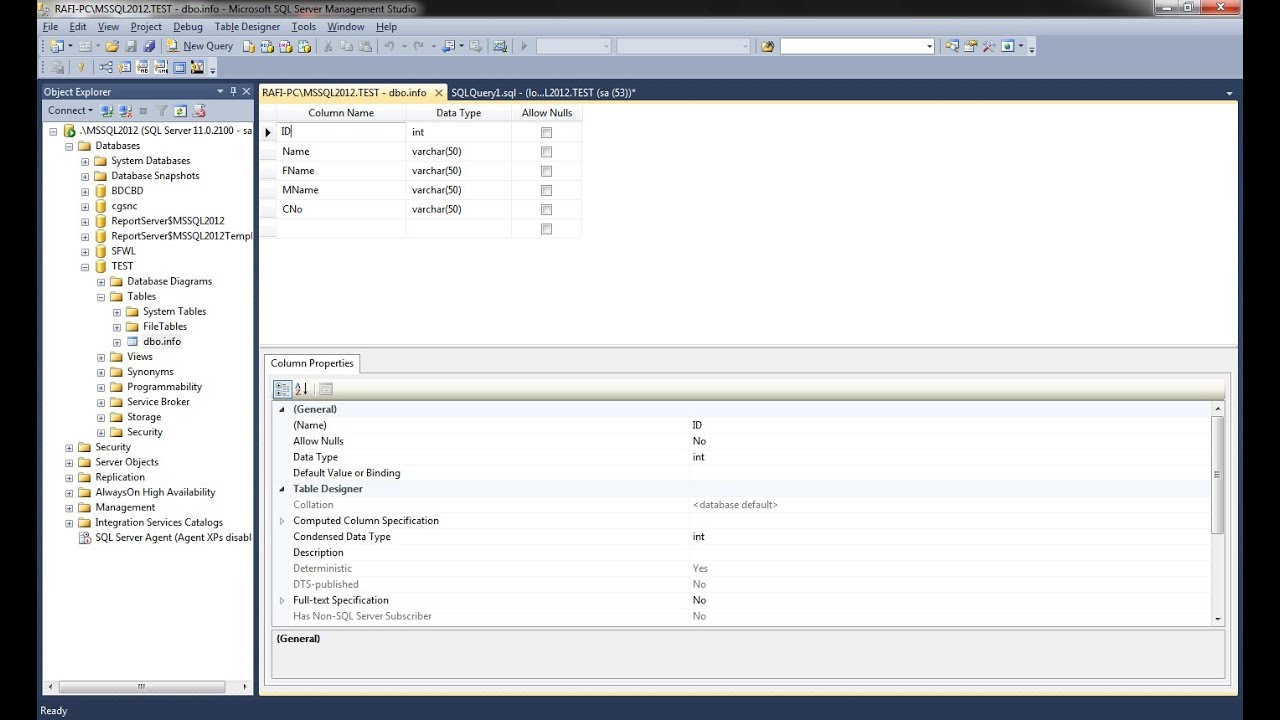Viewport: 1280px width, 720px height.
Task: Open Manage Check Constraints icon
Action: [x=179, y=68]
